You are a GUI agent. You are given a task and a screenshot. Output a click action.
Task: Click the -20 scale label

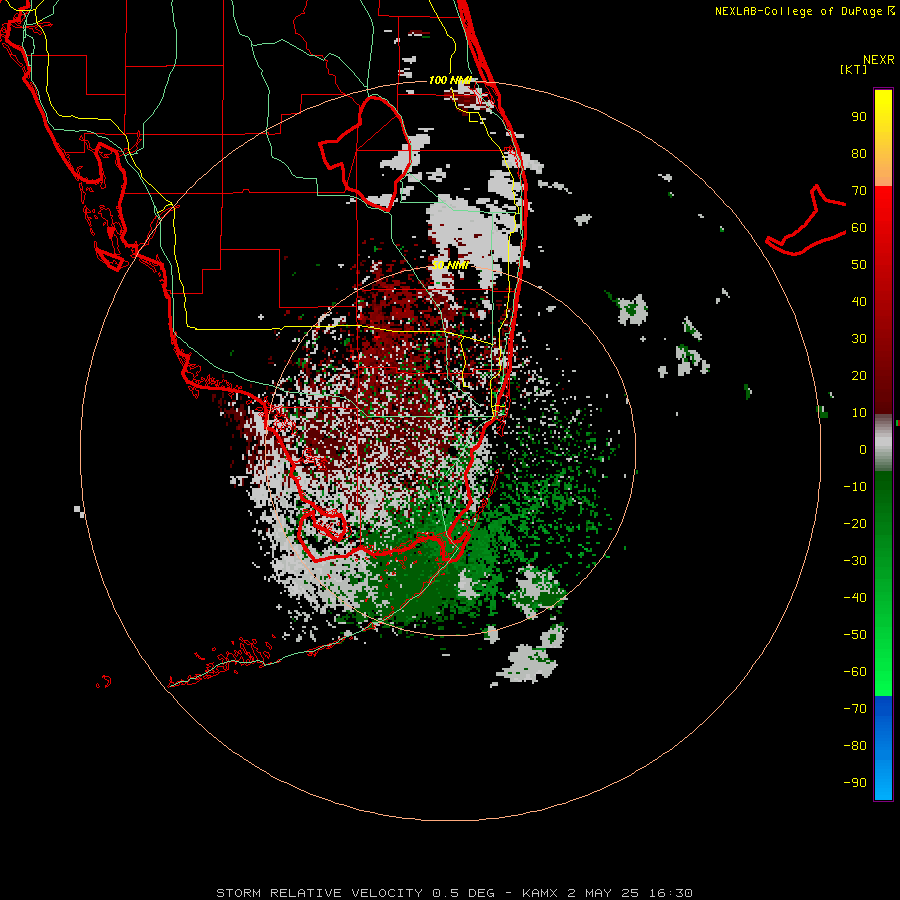(x=855, y=524)
